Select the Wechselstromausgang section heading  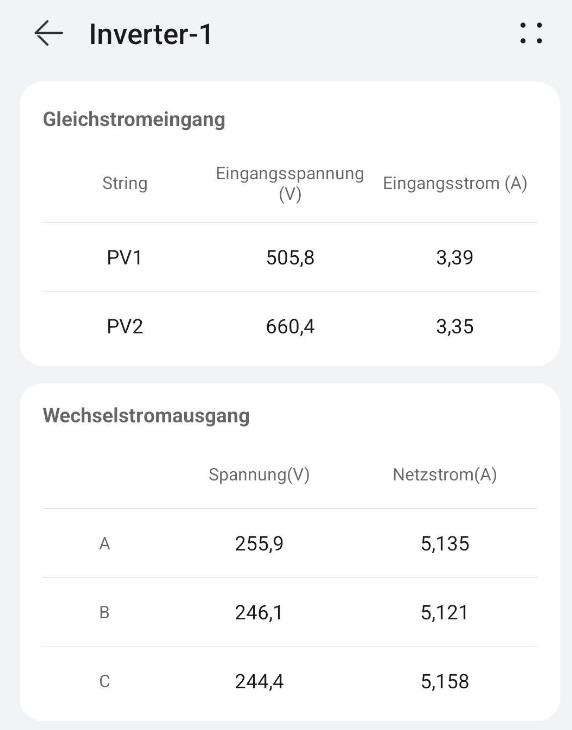click(x=146, y=416)
